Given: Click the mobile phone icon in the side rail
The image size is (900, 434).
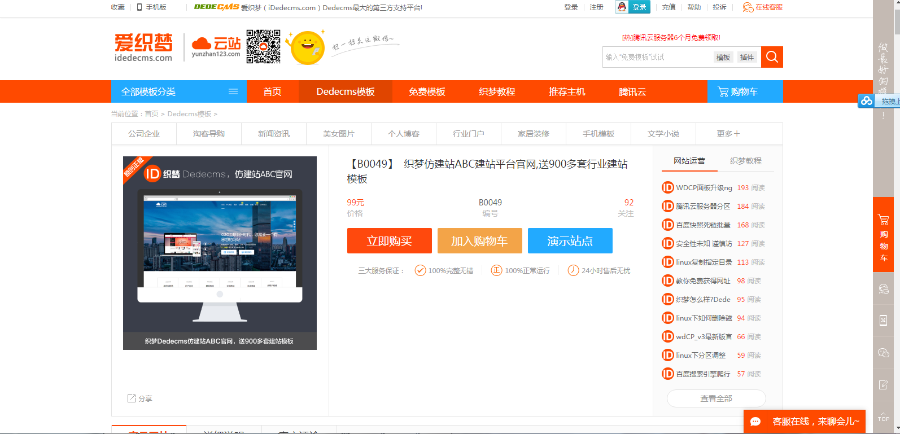Looking at the screenshot, I should pyautogui.click(x=884, y=320).
